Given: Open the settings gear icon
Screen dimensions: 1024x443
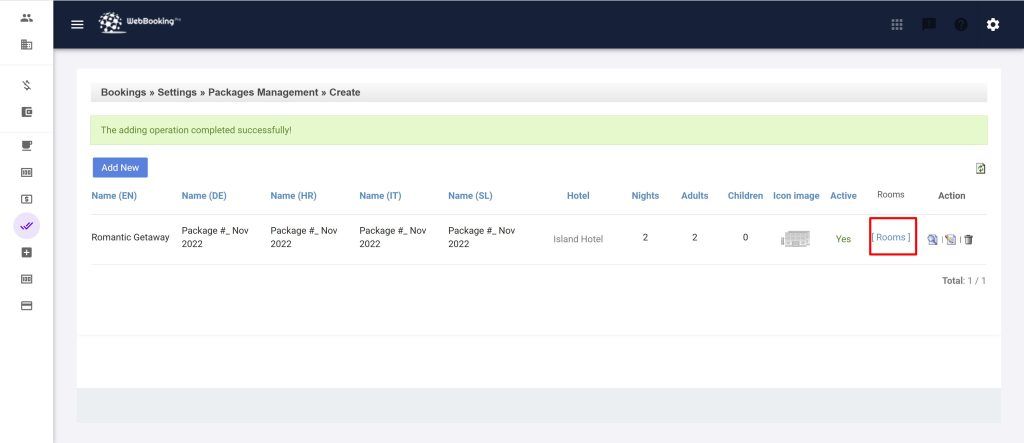Looking at the screenshot, I should pos(993,25).
